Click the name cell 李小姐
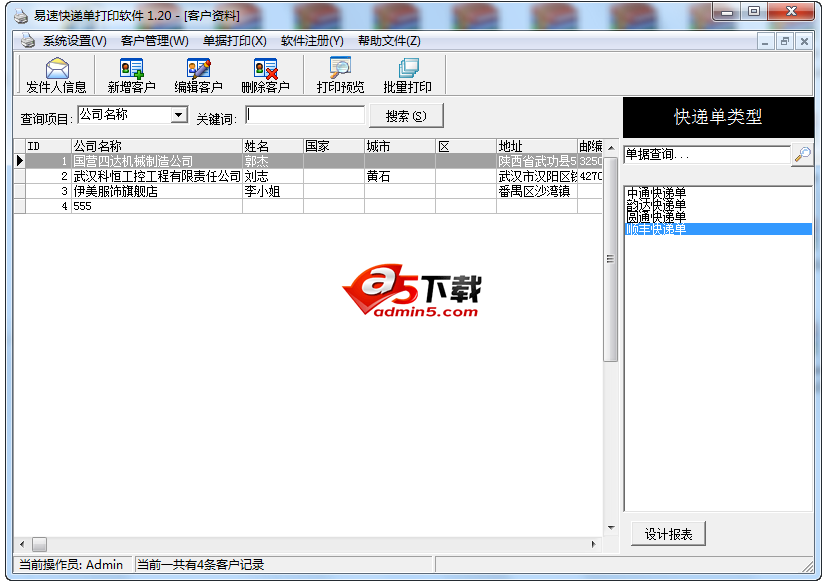Image resolution: width=823 pixels, height=583 pixels. (x=273, y=192)
